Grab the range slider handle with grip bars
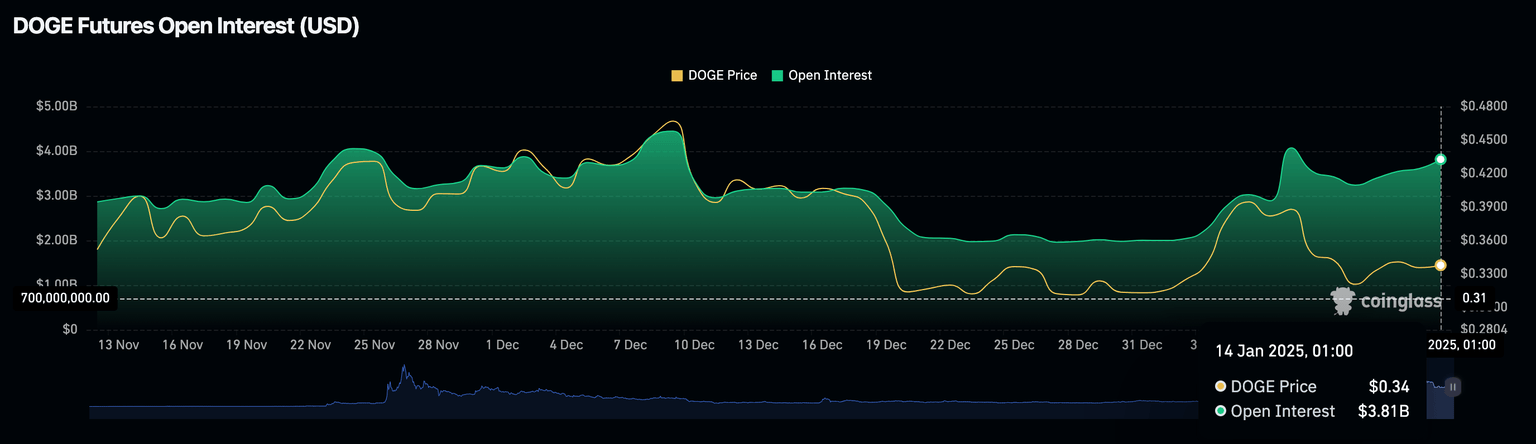Screen dimensions: 1536x444 tap(1453, 386)
